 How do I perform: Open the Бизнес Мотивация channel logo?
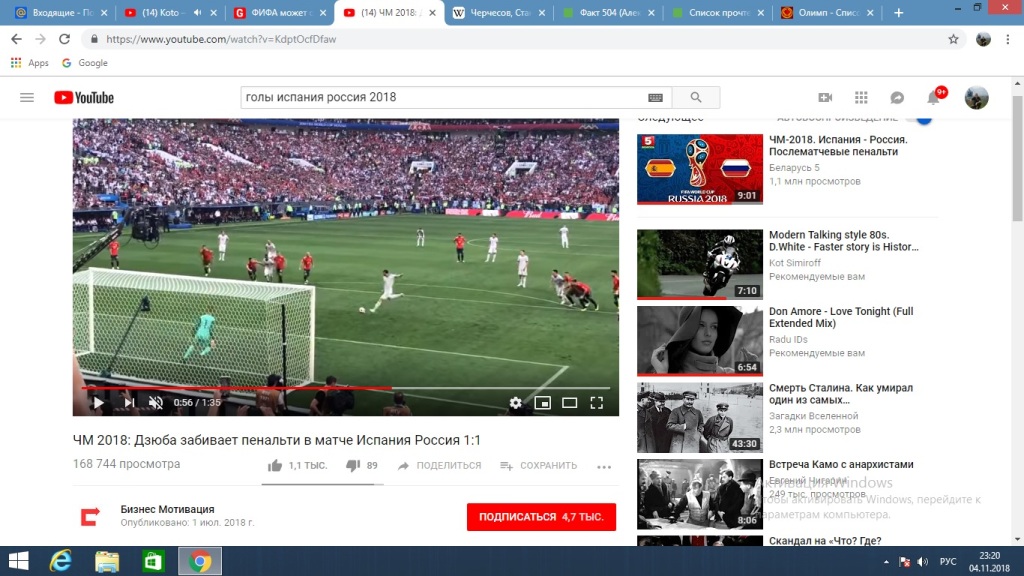pos(90,517)
